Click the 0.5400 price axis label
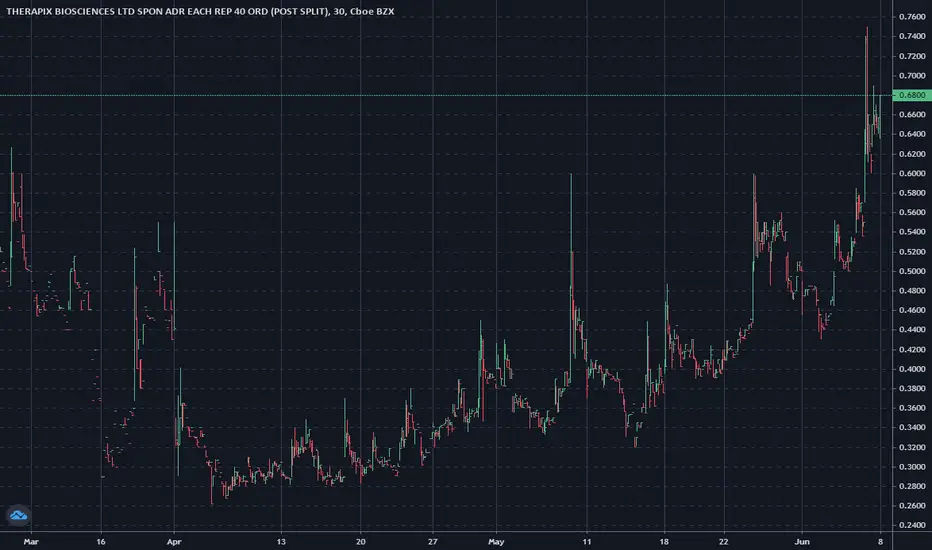This screenshot has width=932, height=550. click(912, 232)
